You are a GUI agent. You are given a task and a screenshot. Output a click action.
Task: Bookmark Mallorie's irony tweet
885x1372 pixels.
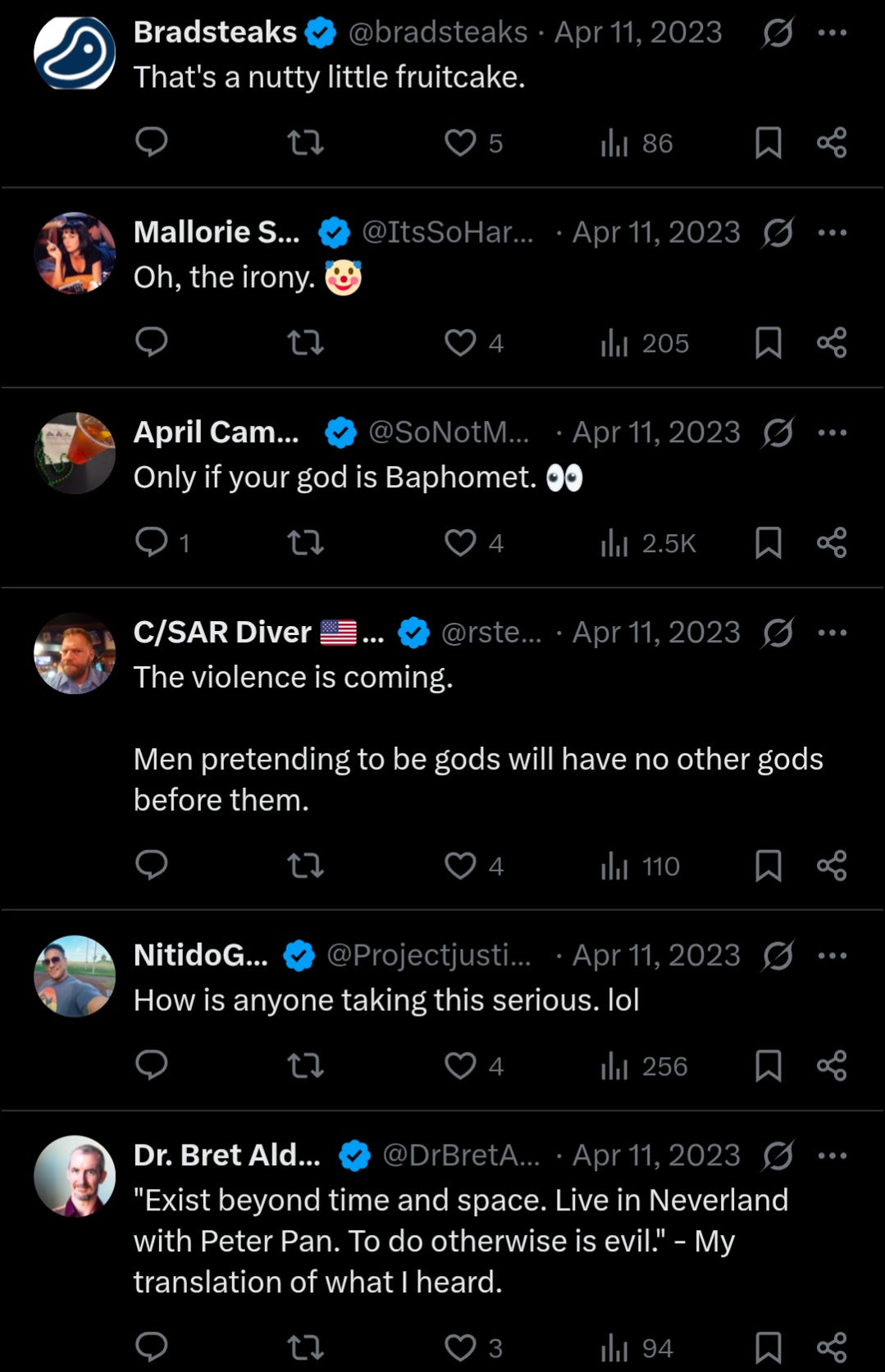pos(768,342)
